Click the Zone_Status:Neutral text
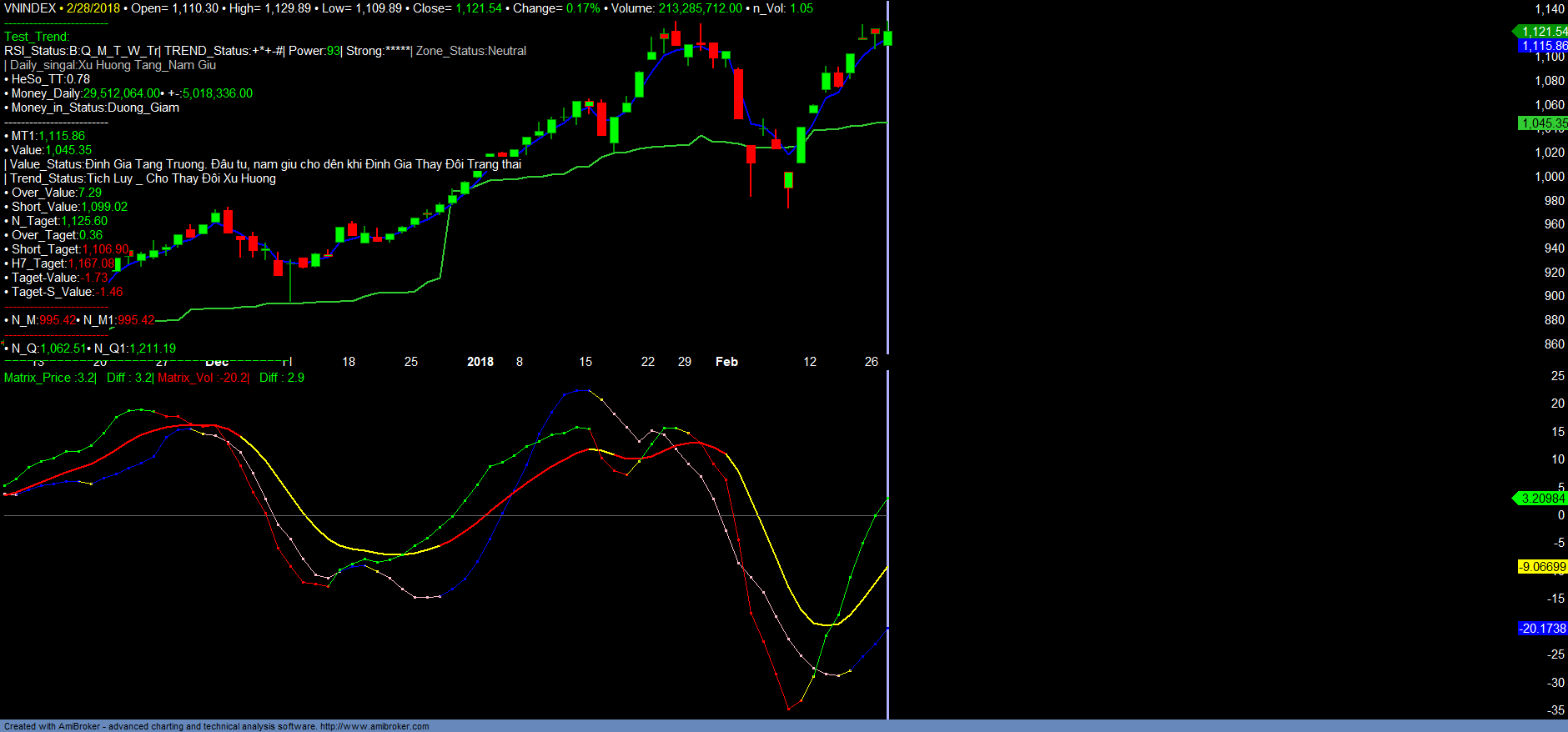Screen dimensions: 1568x732 471,51
